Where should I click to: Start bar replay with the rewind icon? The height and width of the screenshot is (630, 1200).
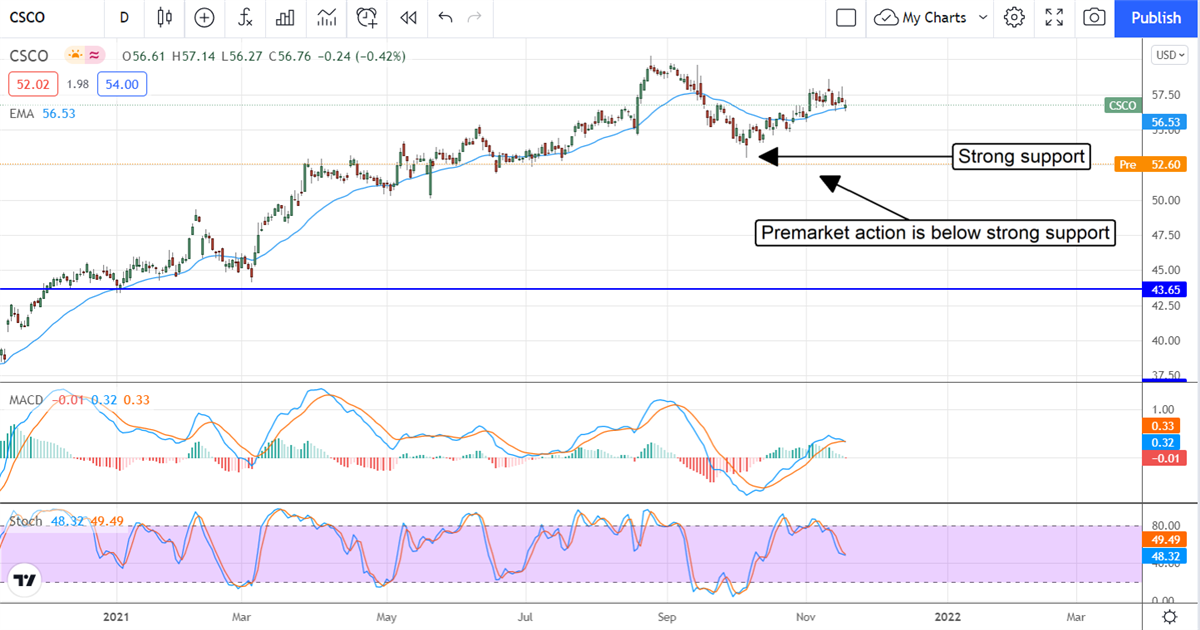(x=407, y=17)
